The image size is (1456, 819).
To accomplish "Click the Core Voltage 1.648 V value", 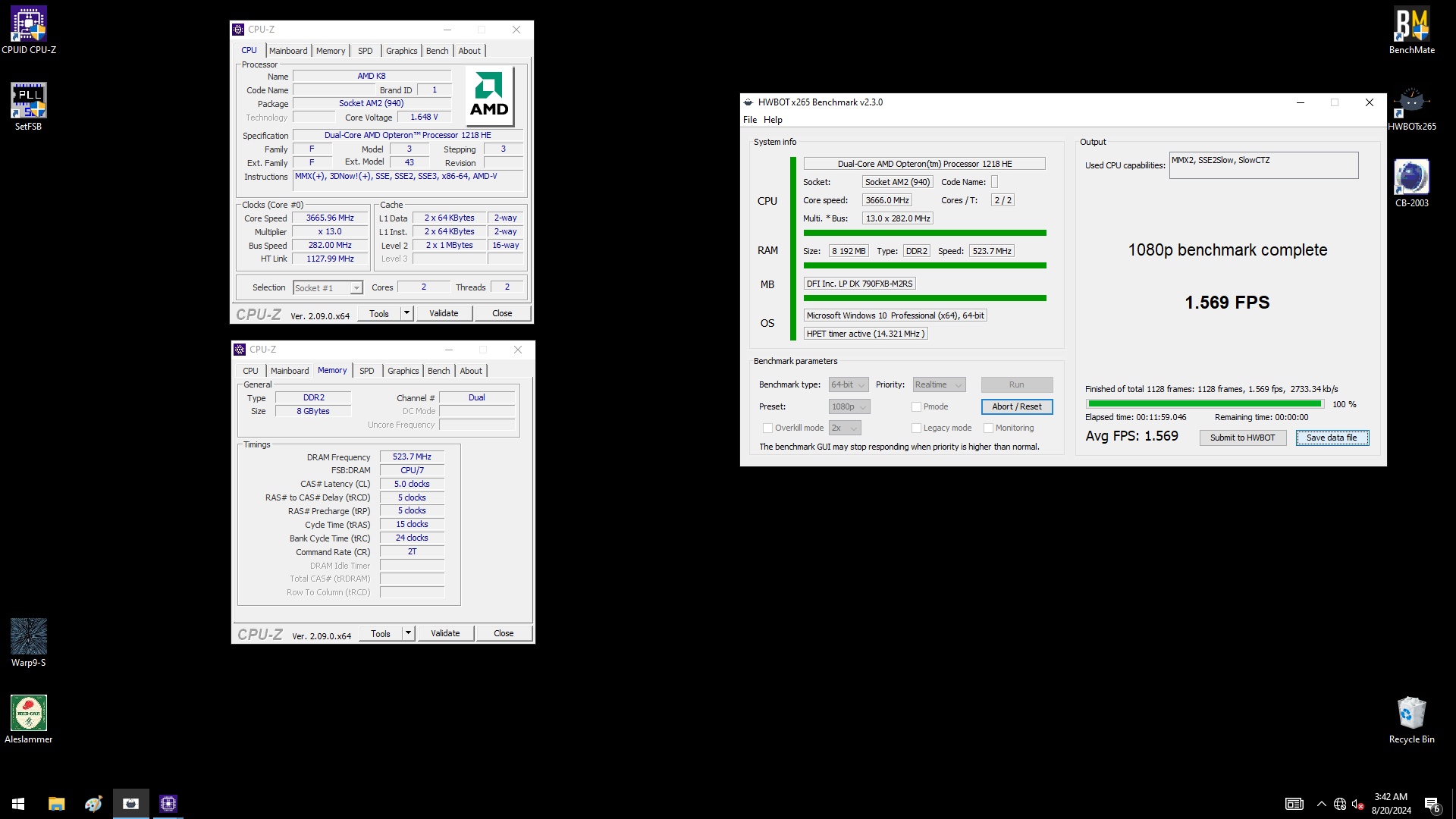I will coord(424,118).
